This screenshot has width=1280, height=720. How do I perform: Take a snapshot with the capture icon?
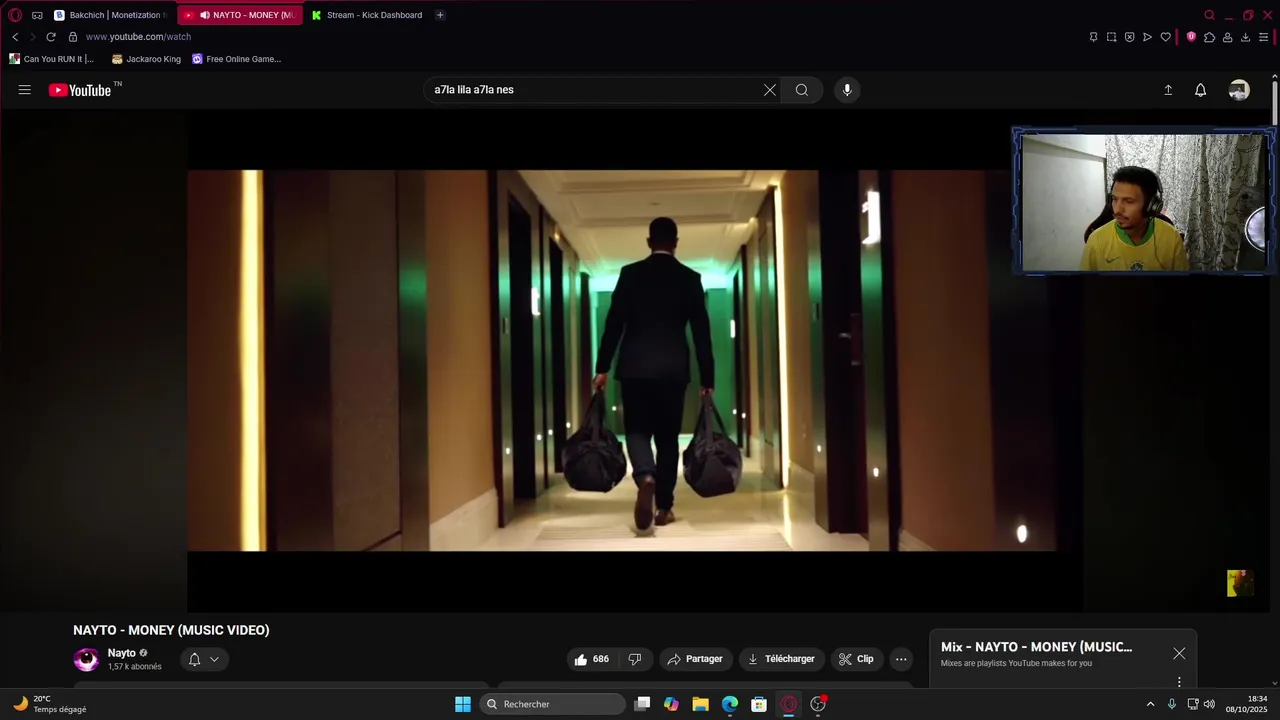[x=1111, y=37]
